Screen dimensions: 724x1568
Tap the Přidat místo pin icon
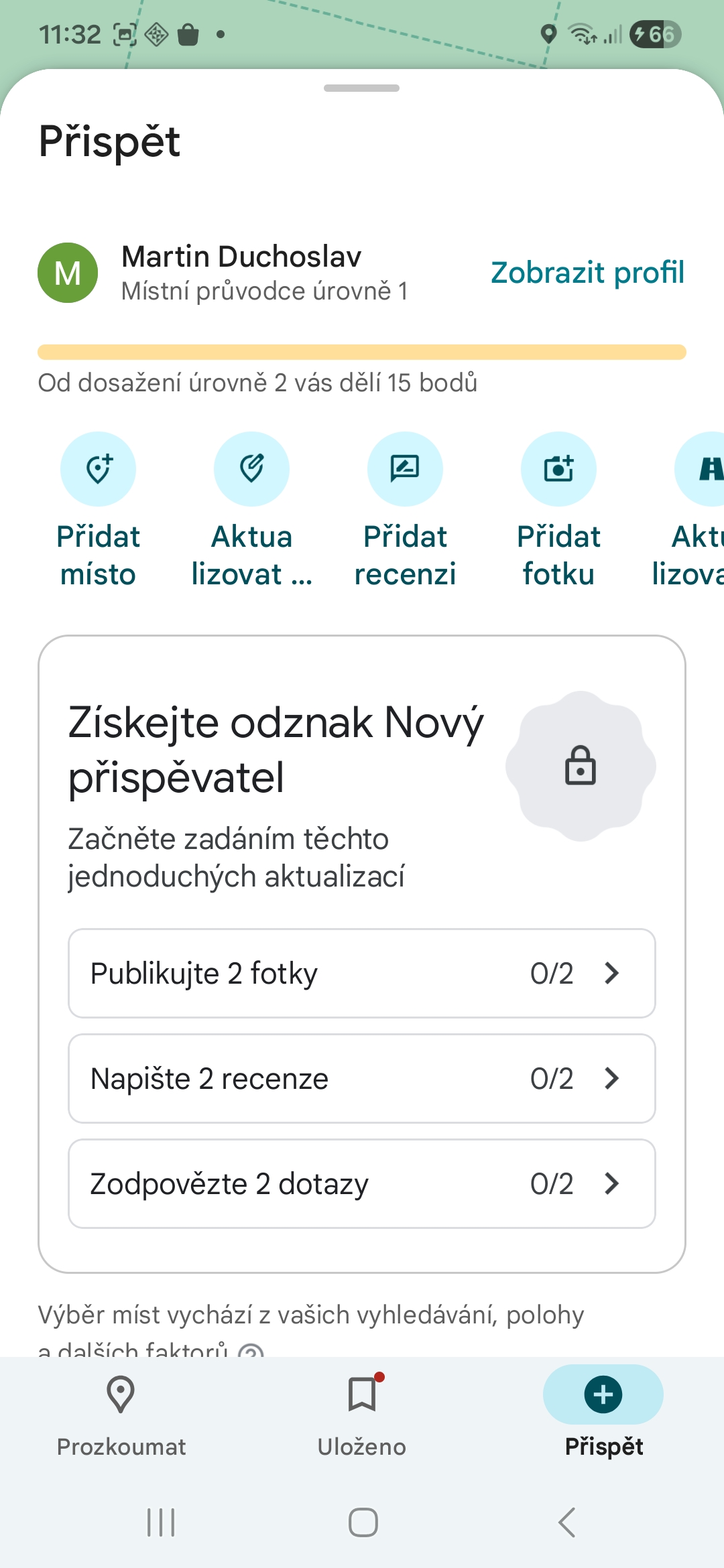pos(99,469)
